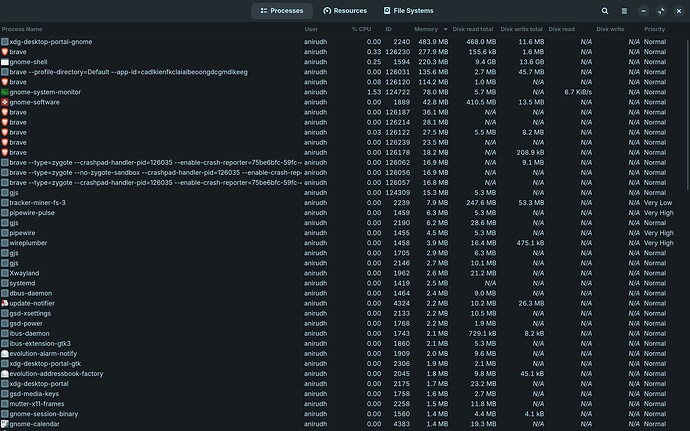
Task: Select the no-zygote-sandbox brave process
Action: tap(343, 173)
